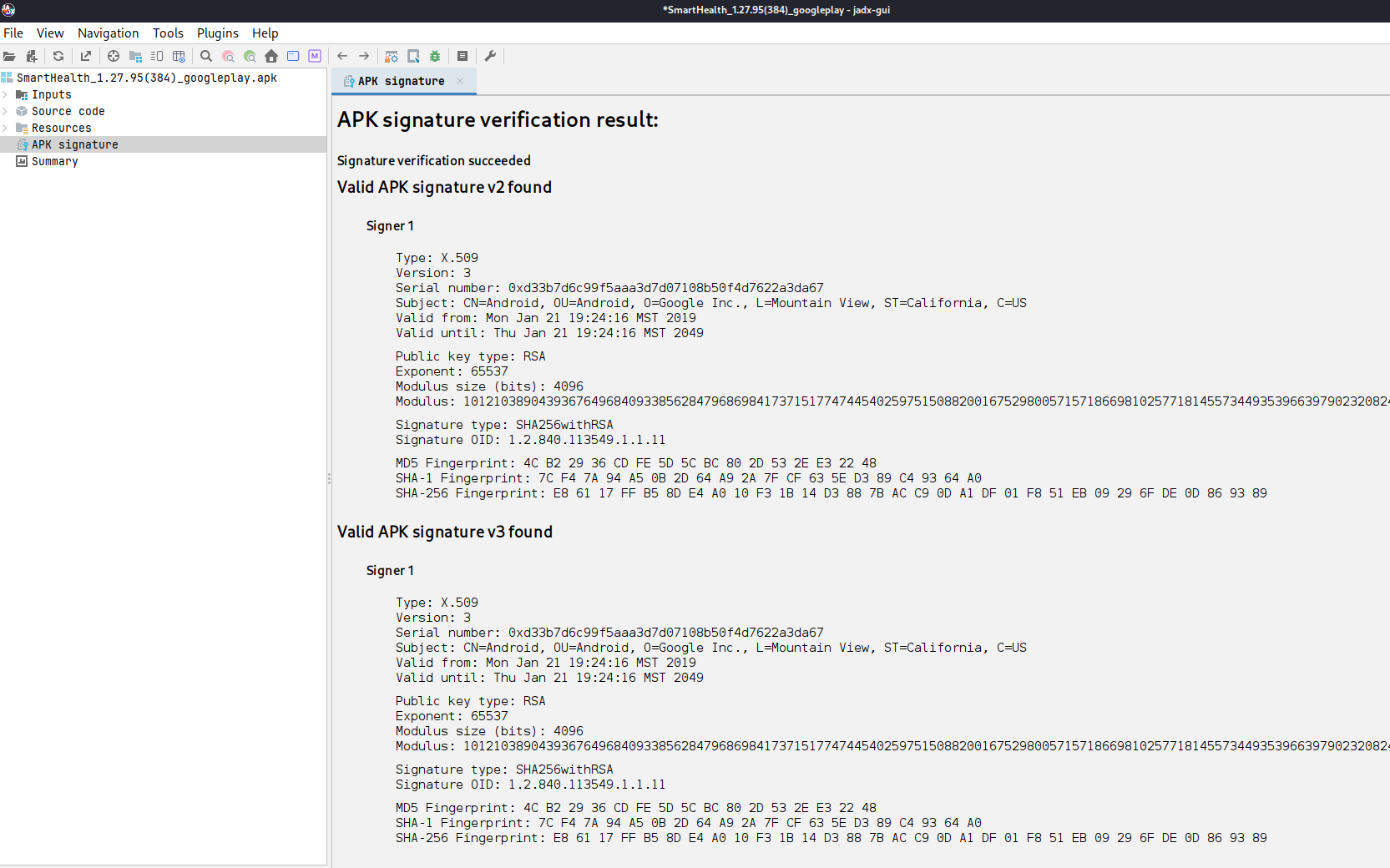The height and width of the screenshot is (868, 1390).
Task: Click the v3 Subject line
Action: [711, 648]
